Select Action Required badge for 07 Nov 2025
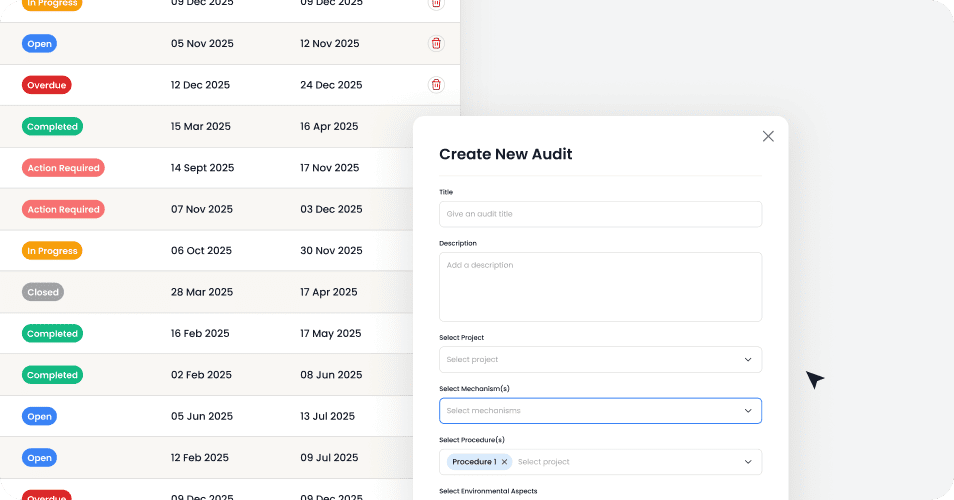The height and width of the screenshot is (500, 954). [x=63, y=209]
